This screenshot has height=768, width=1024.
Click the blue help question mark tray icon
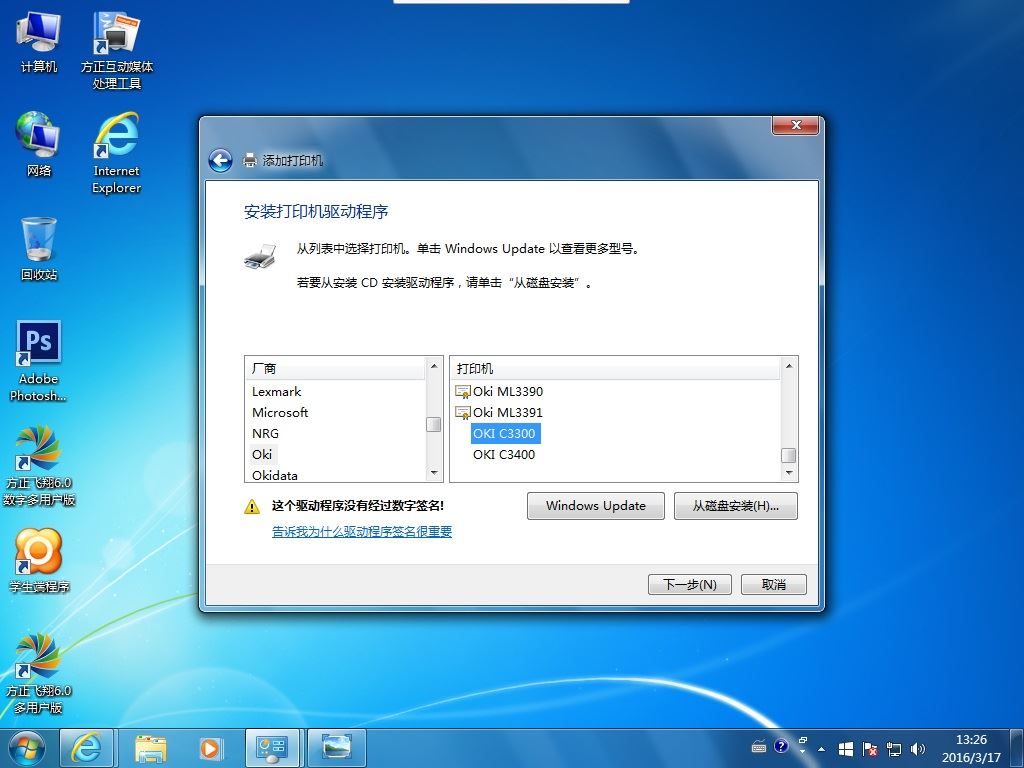781,746
